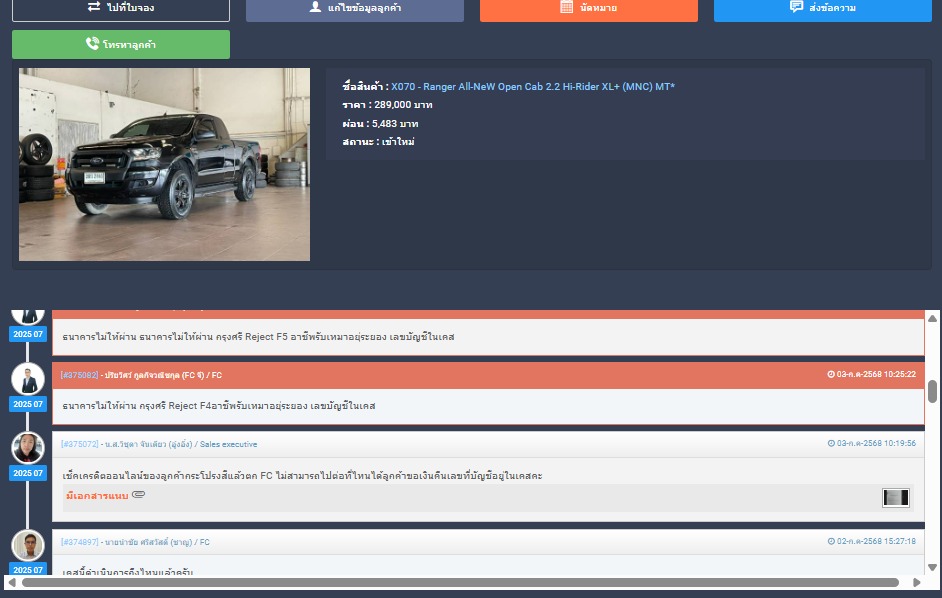The width and height of the screenshot is (942, 598).
Task: Click the 2025 07 marker beside #375072
Action: tap(28, 473)
